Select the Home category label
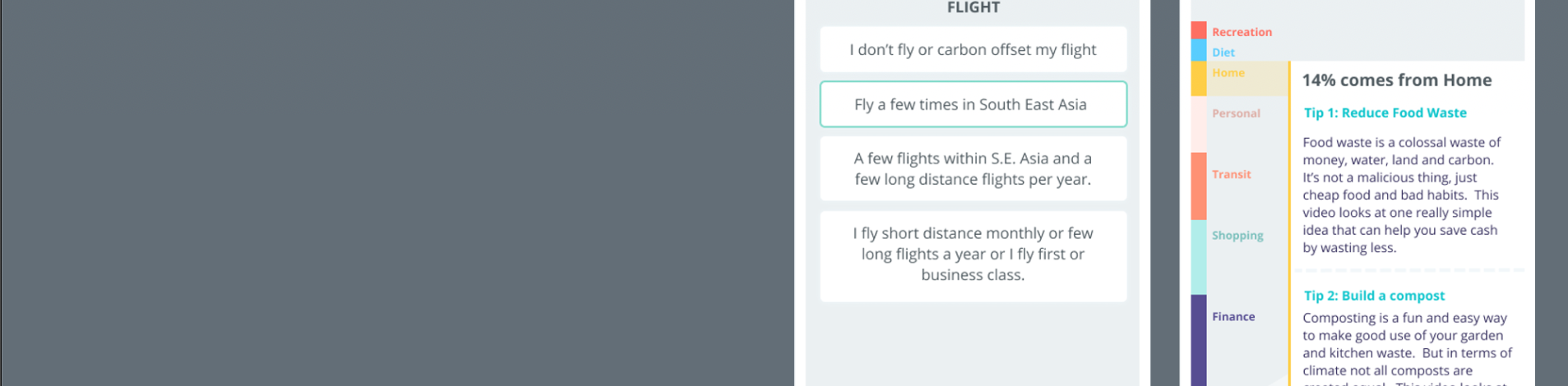This screenshot has width=1568, height=386. tap(1228, 73)
